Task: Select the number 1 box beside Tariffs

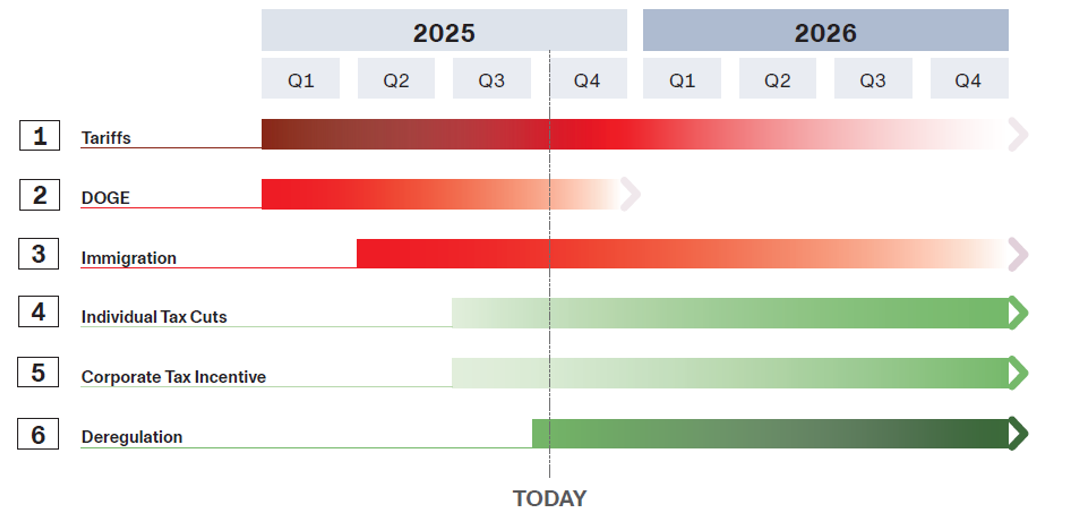Action: tap(39, 134)
